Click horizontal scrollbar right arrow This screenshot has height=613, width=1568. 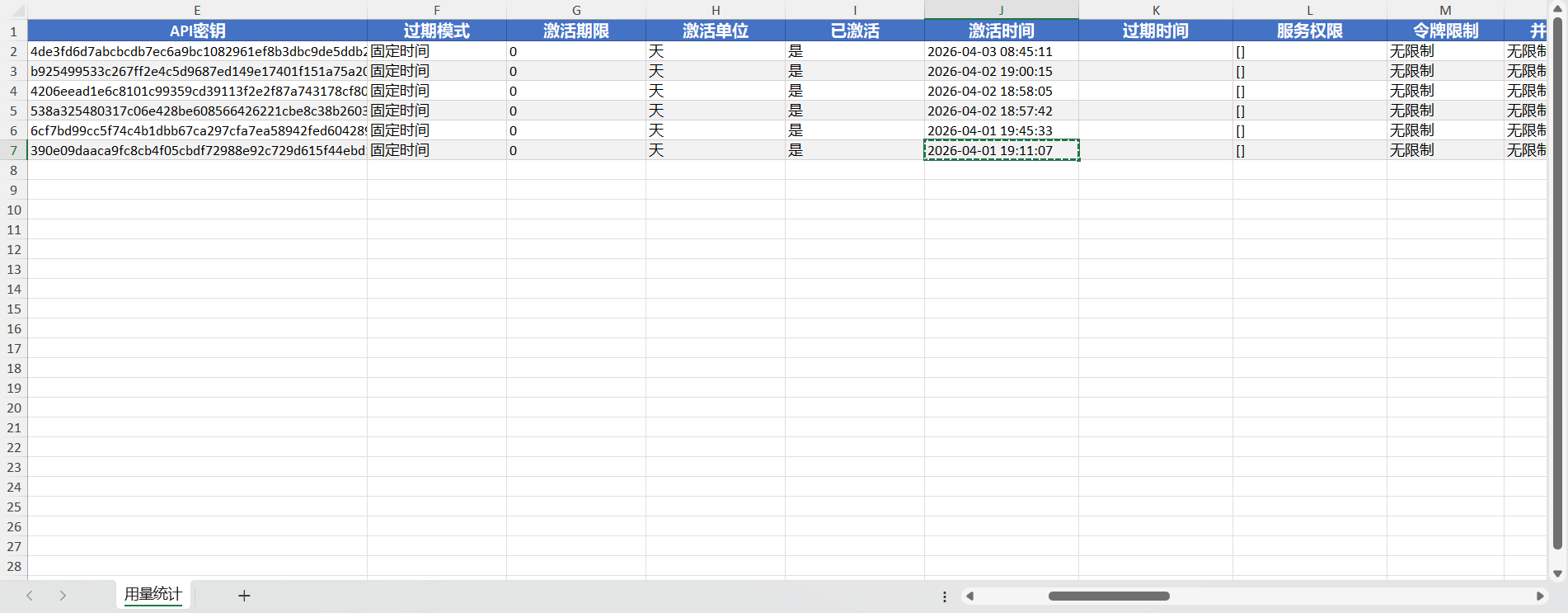1539,596
